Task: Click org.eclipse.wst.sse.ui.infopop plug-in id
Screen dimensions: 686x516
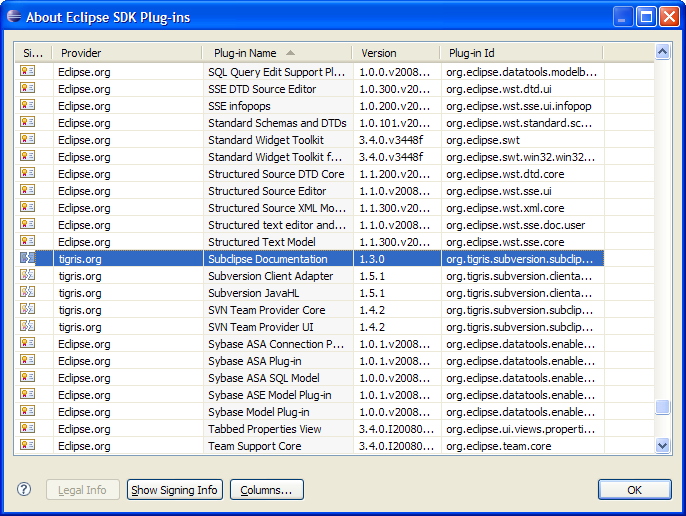Action: [519, 106]
